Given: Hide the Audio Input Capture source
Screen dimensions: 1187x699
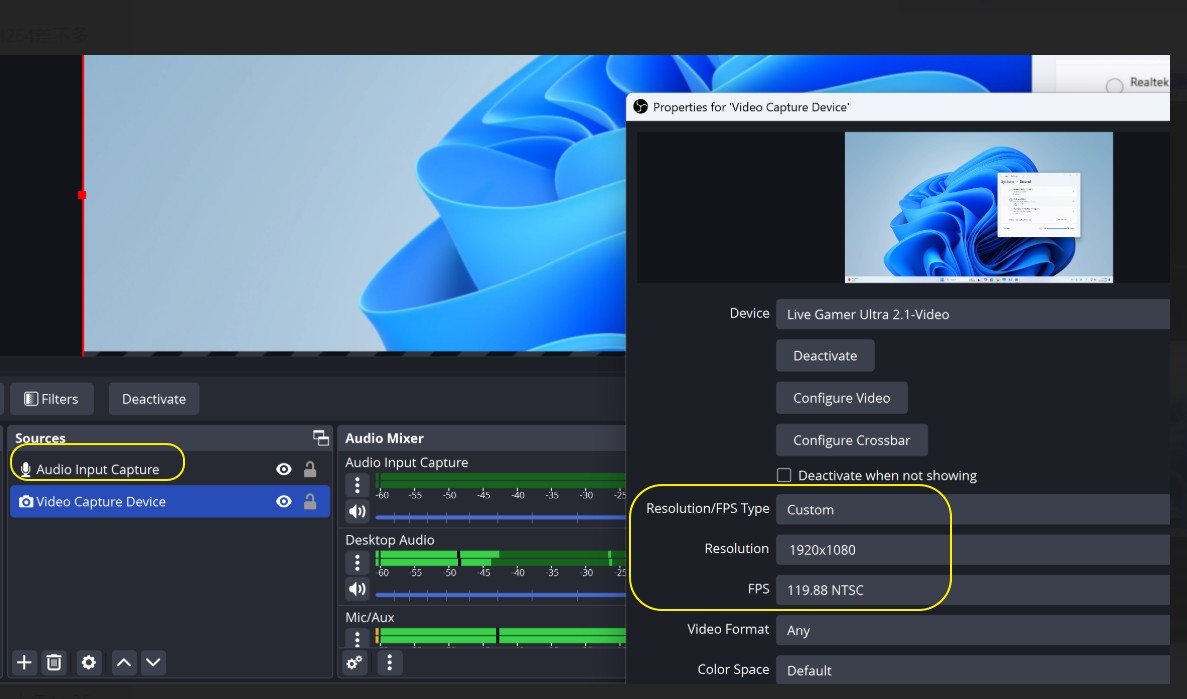Looking at the screenshot, I should pos(284,470).
